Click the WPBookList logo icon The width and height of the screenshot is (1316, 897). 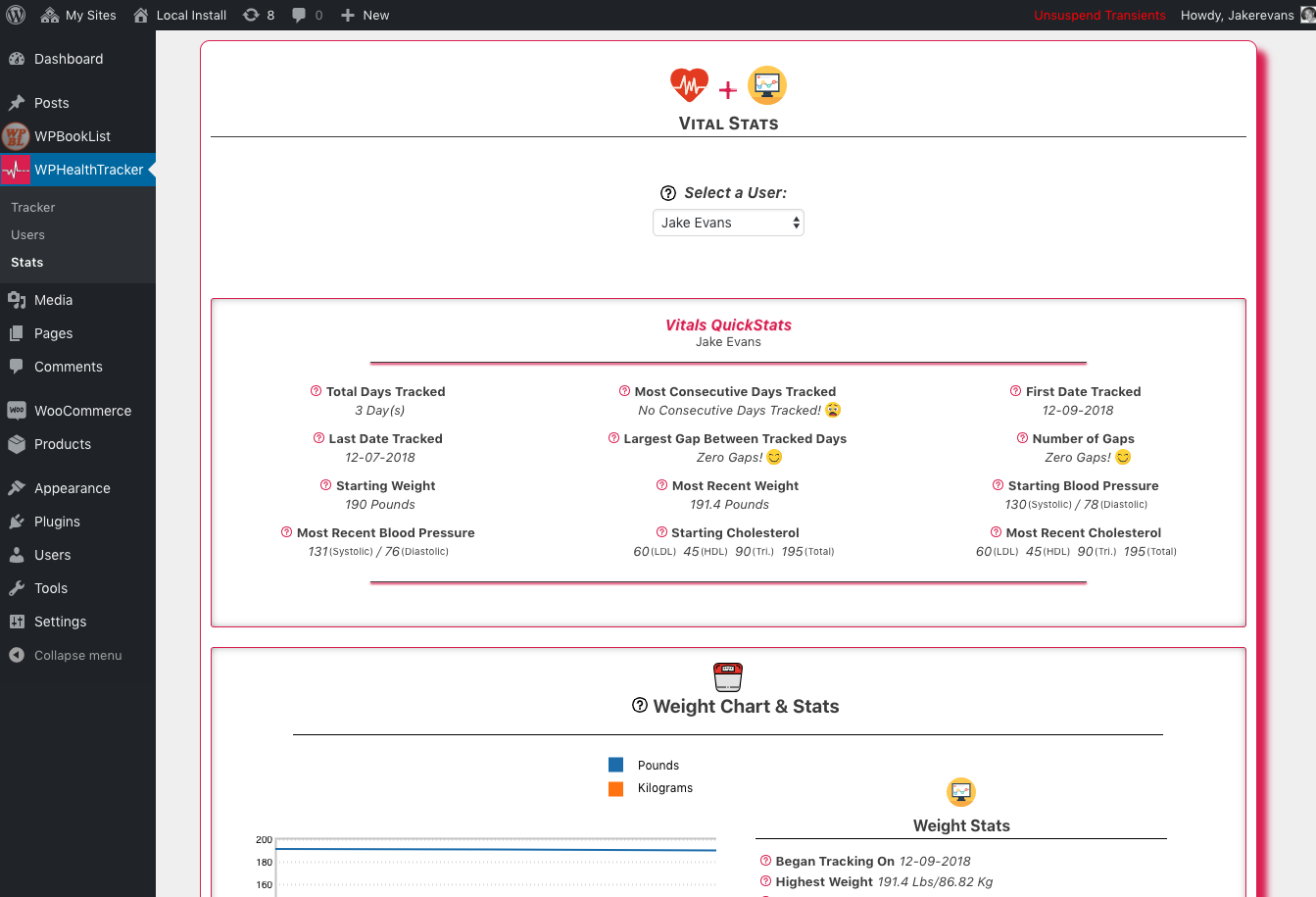point(16,136)
